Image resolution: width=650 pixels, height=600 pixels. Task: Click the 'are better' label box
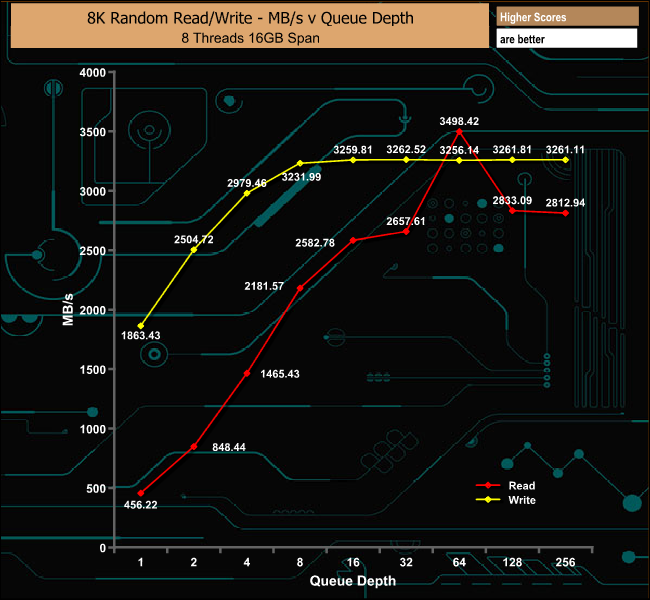click(x=567, y=39)
